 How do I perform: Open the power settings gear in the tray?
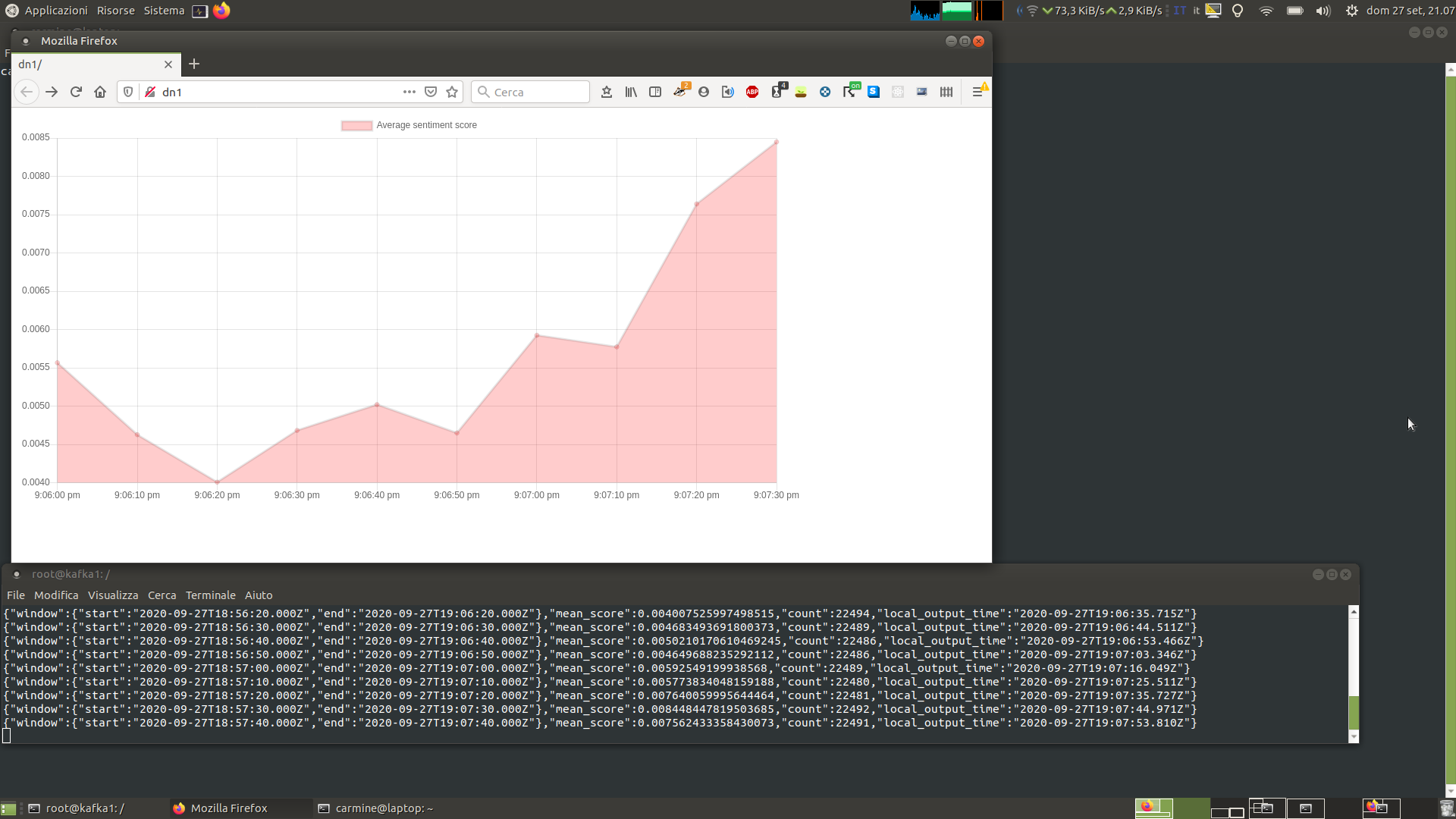[x=1352, y=11]
